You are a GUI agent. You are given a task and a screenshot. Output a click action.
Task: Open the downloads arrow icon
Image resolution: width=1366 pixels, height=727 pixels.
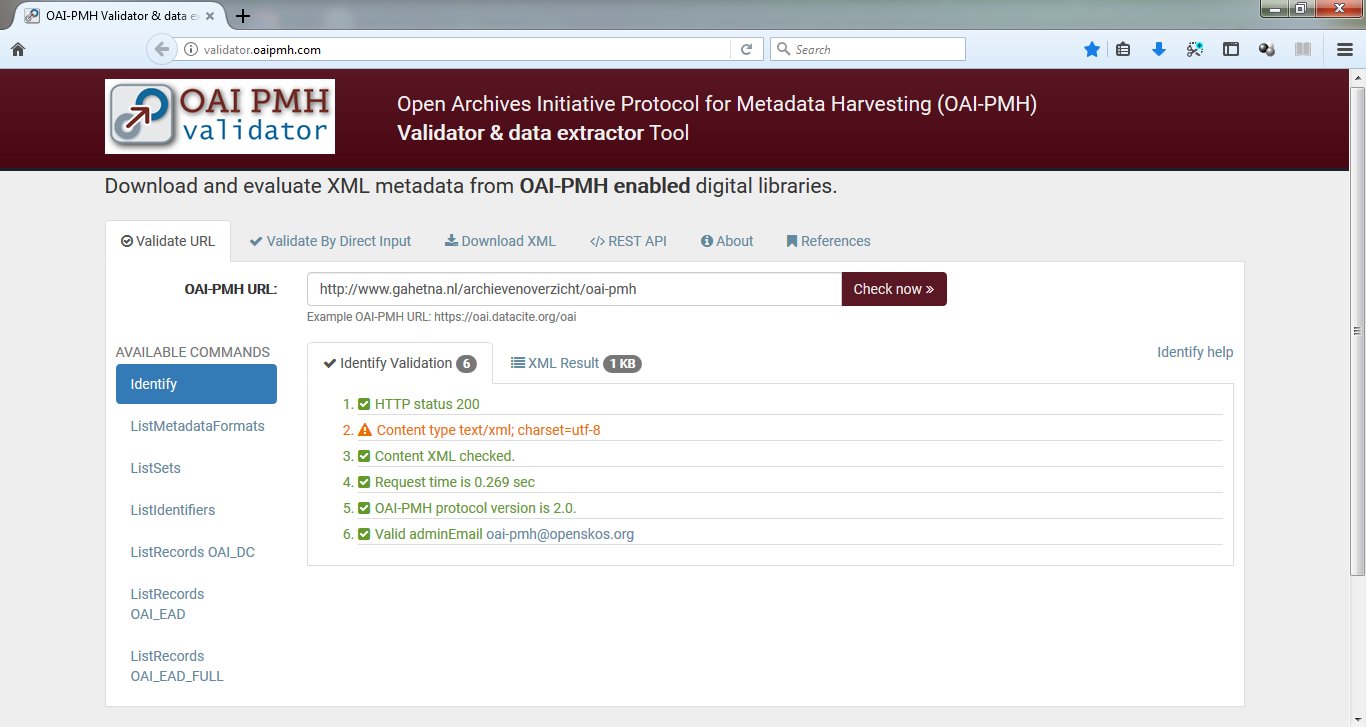pyautogui.click(x=1159, y=49)
